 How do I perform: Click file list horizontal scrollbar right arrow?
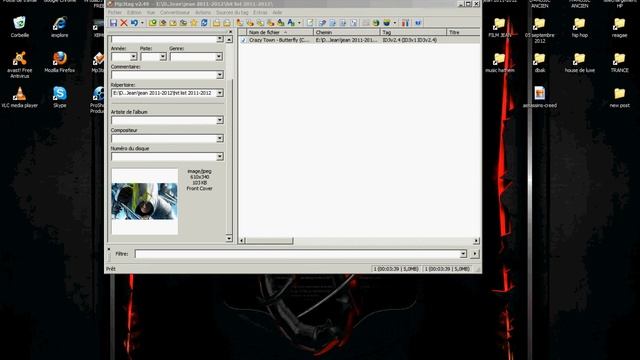476,241
